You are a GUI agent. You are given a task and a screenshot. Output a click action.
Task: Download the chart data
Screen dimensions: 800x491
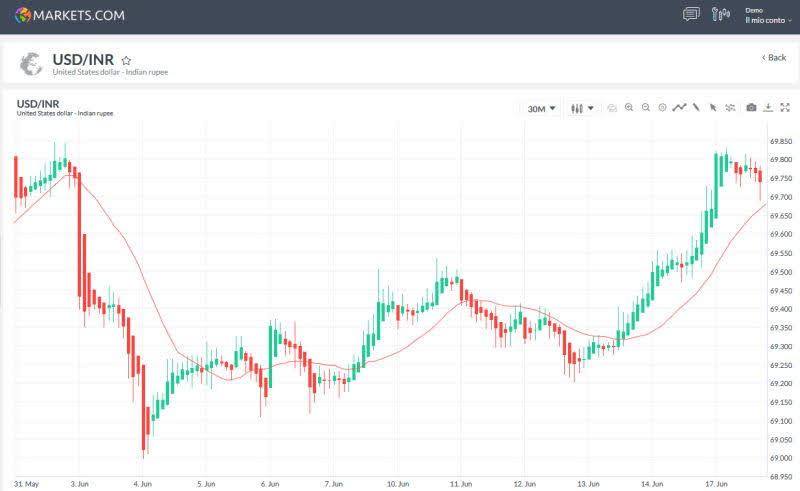click(x=768, y=108)
